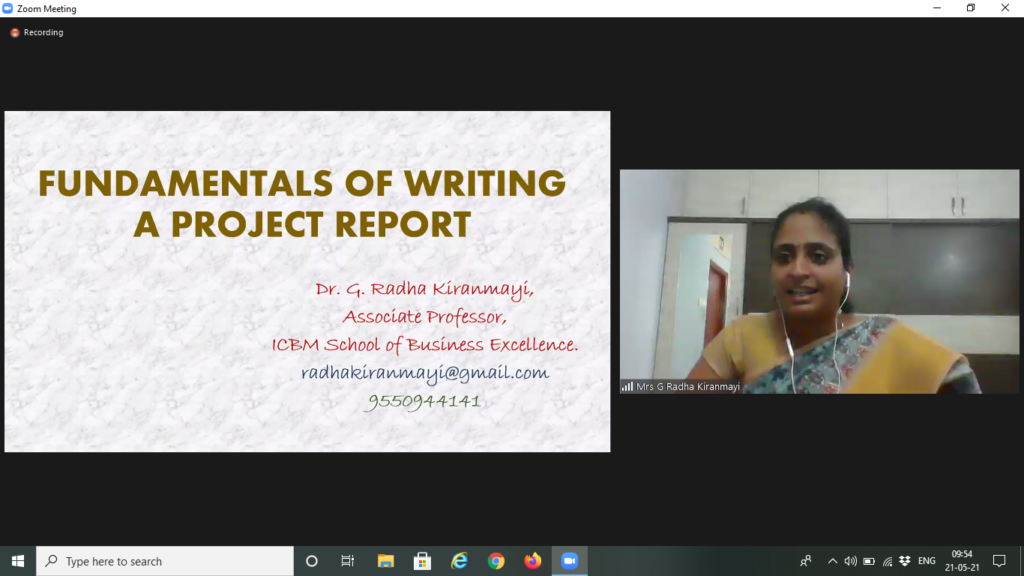The height and width of the screenshot is (576, 1024).
Task: Click the Mrs G Radha Kiranmayi name label
Action: 688,387
